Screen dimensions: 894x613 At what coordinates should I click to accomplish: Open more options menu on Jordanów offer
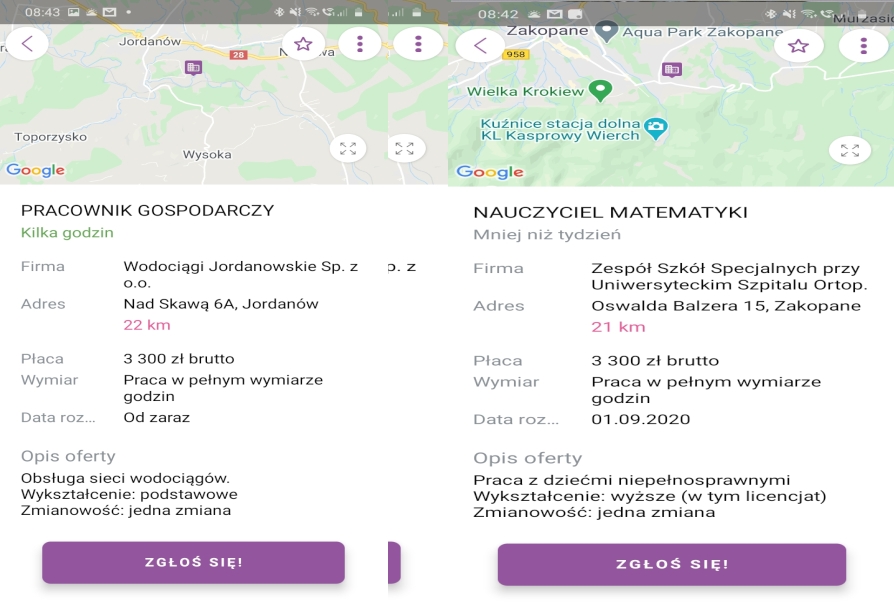pyautogui.click(x=360, y=44)
